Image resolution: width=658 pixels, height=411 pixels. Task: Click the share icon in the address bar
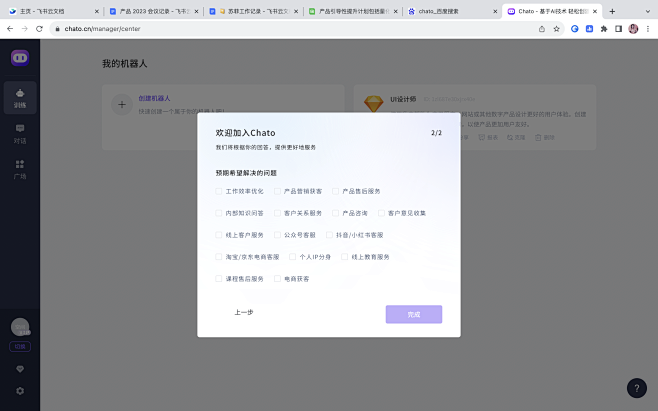pos(542,29)
